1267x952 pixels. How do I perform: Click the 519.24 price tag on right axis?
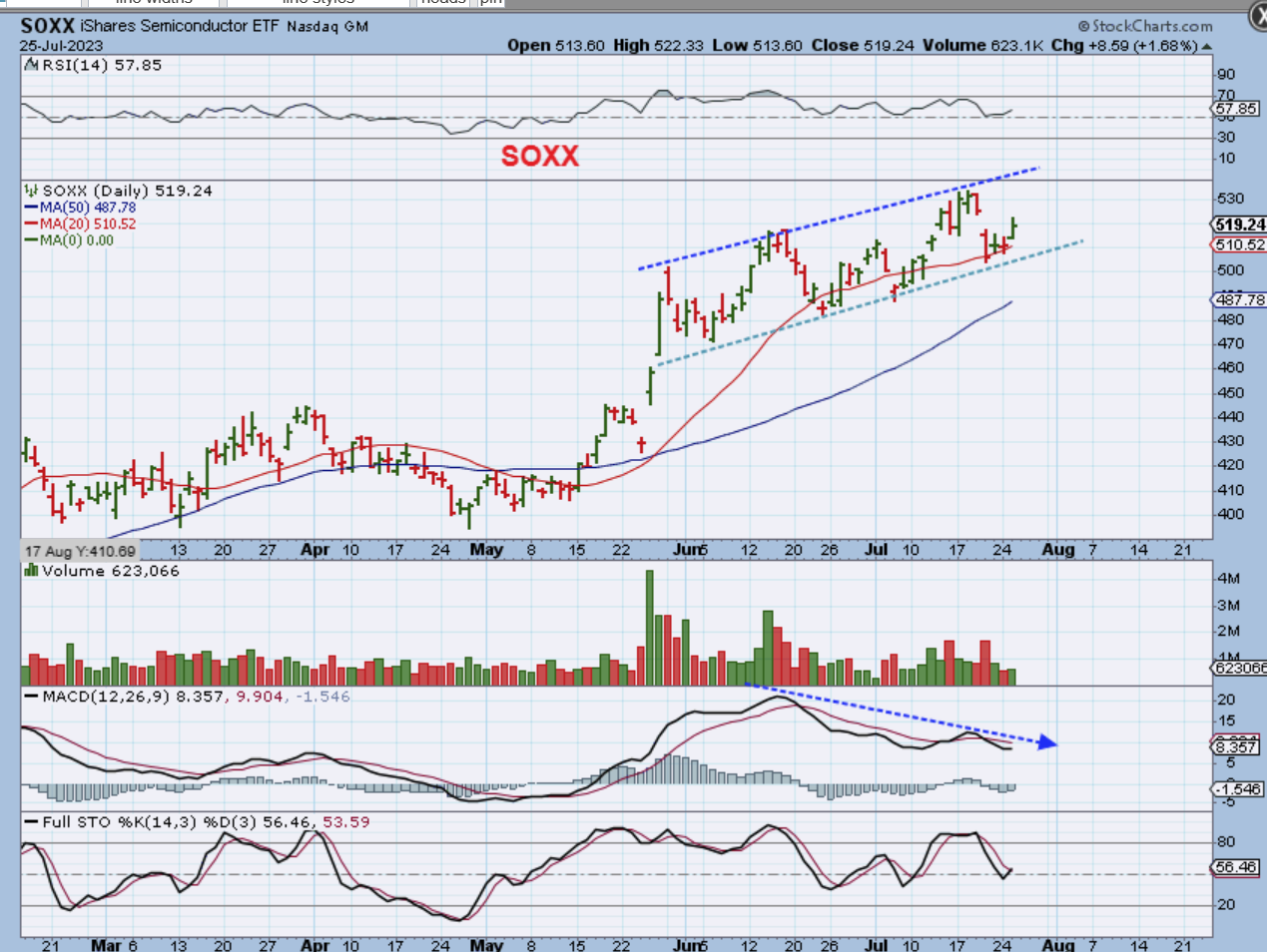coord(1240,225)
